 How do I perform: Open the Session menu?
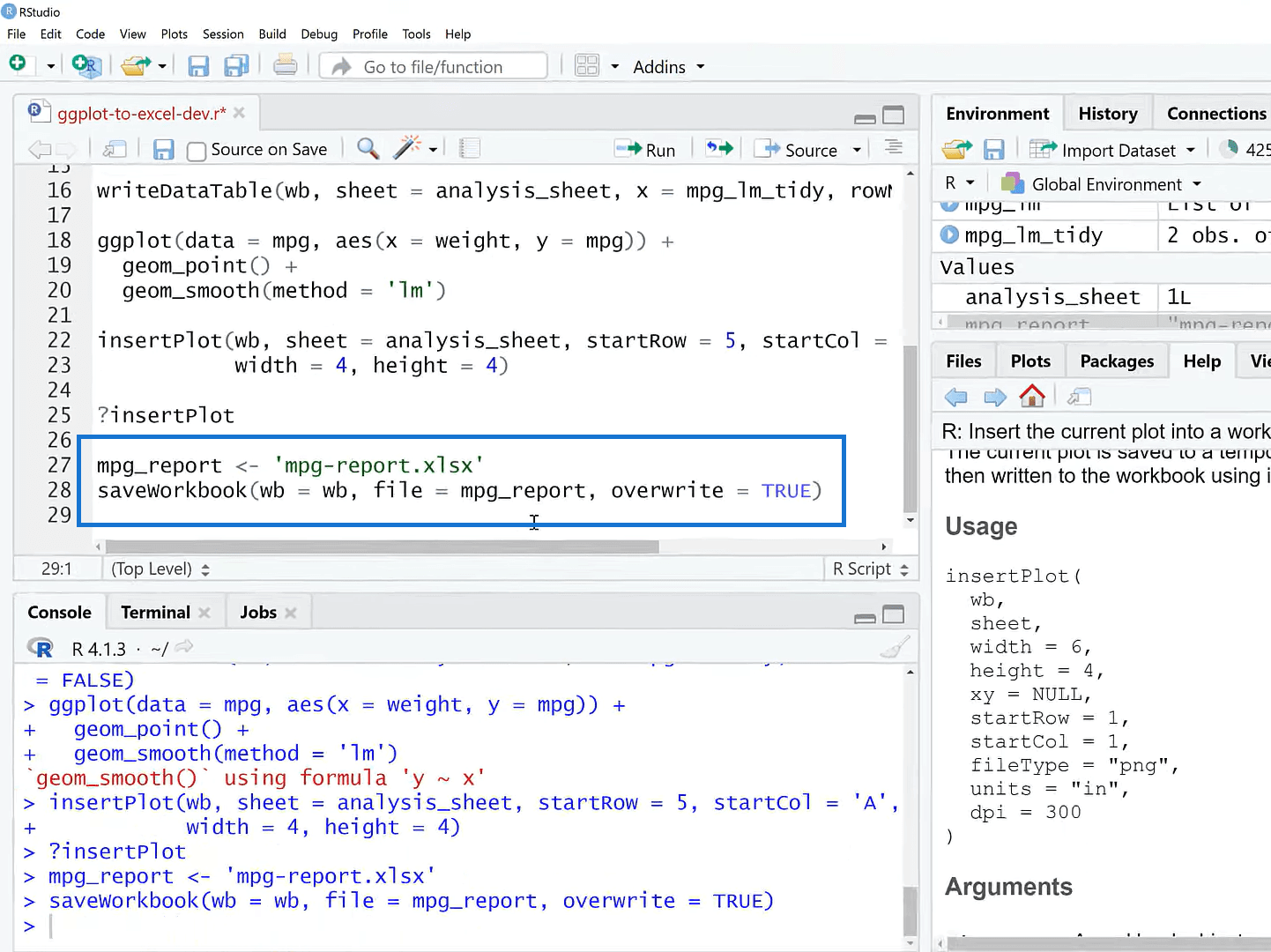223,34
